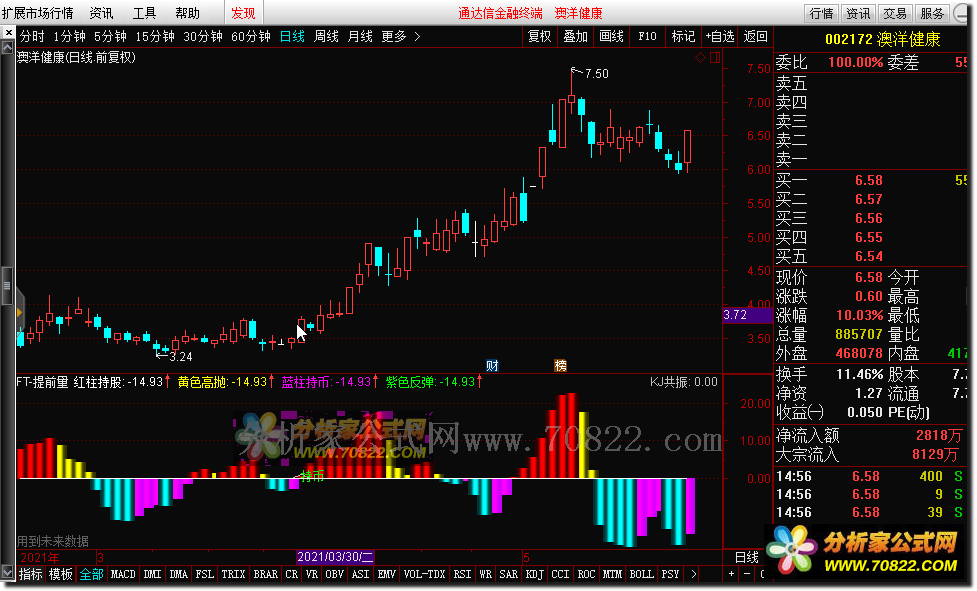The height and width of the screenshot is (591, 977).
Task: Switch to 分时 intraday view
Action: (32, 37)
